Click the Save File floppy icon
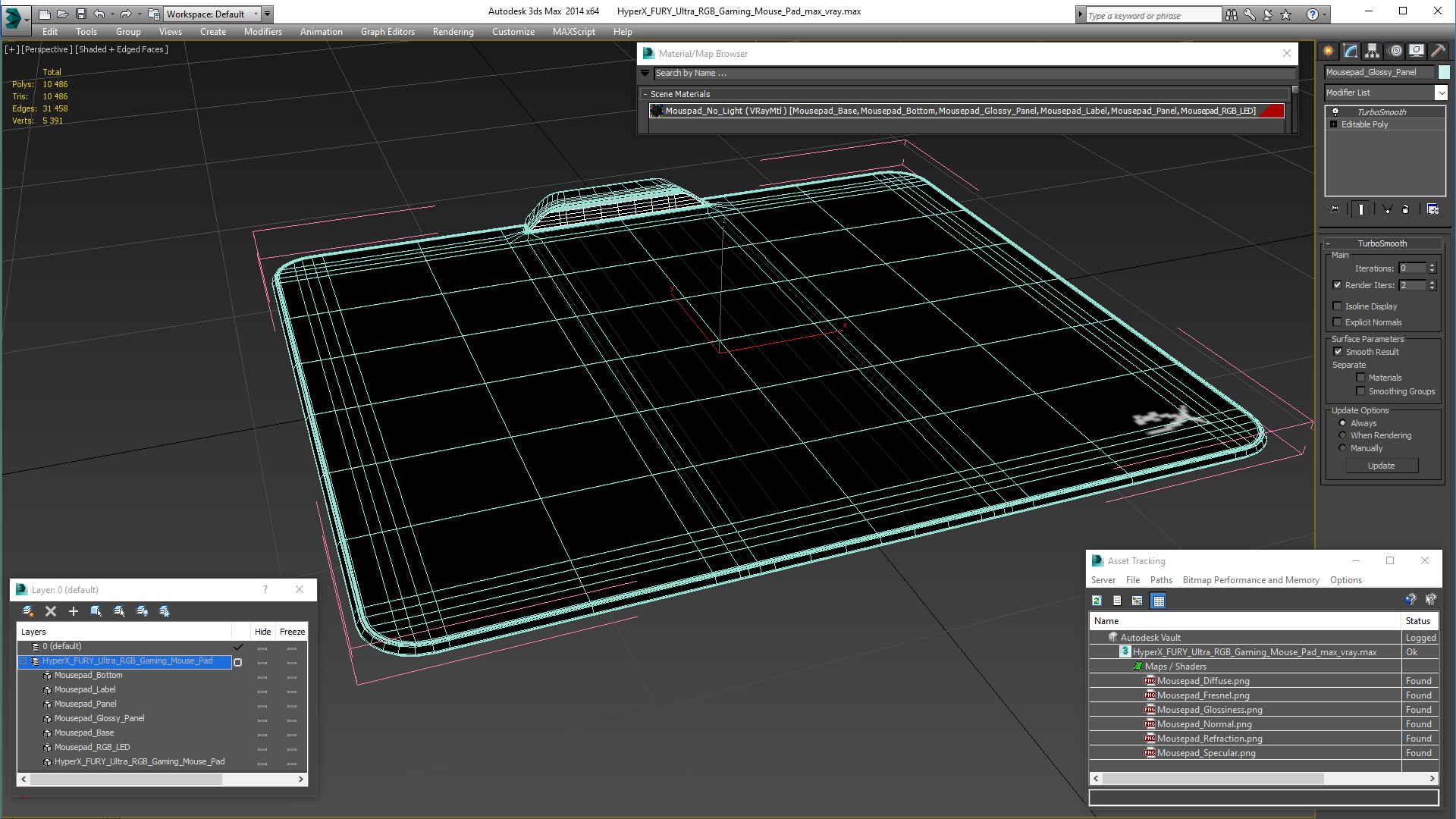Image resolution: width=1456 pixels, height=819 pixels. (80, 14)
